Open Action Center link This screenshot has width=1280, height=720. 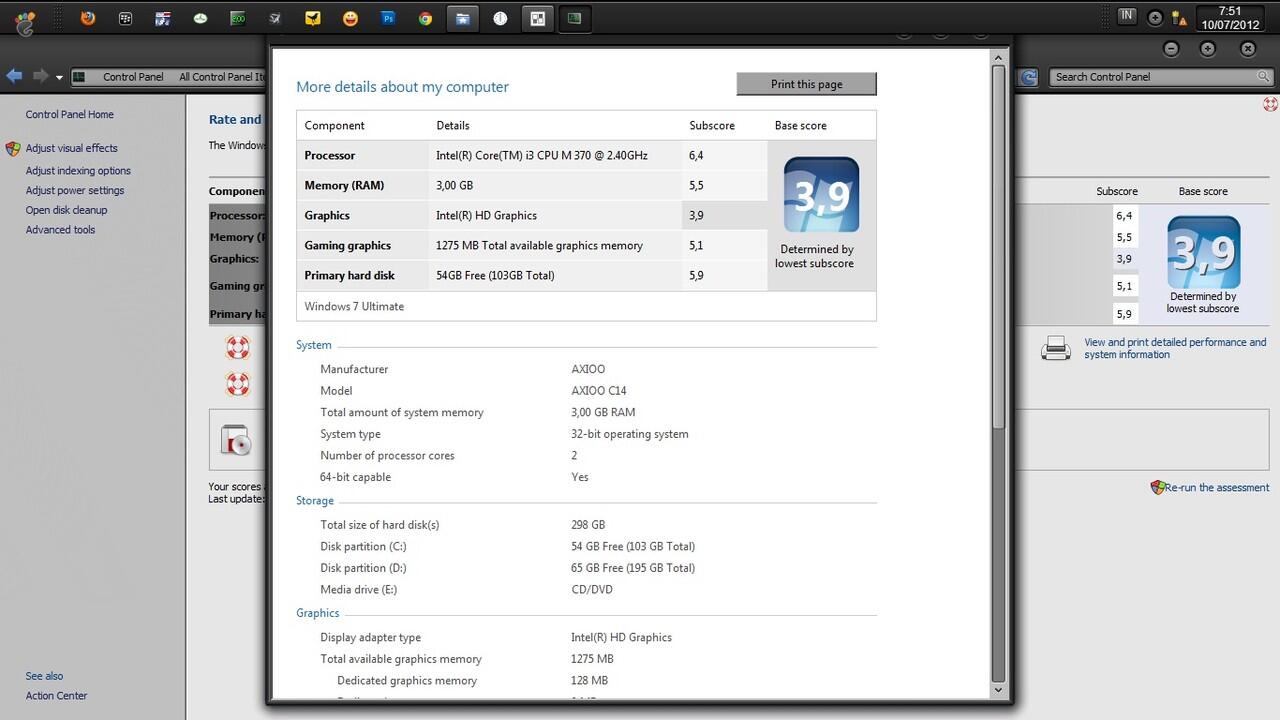(x=57, y=696)
